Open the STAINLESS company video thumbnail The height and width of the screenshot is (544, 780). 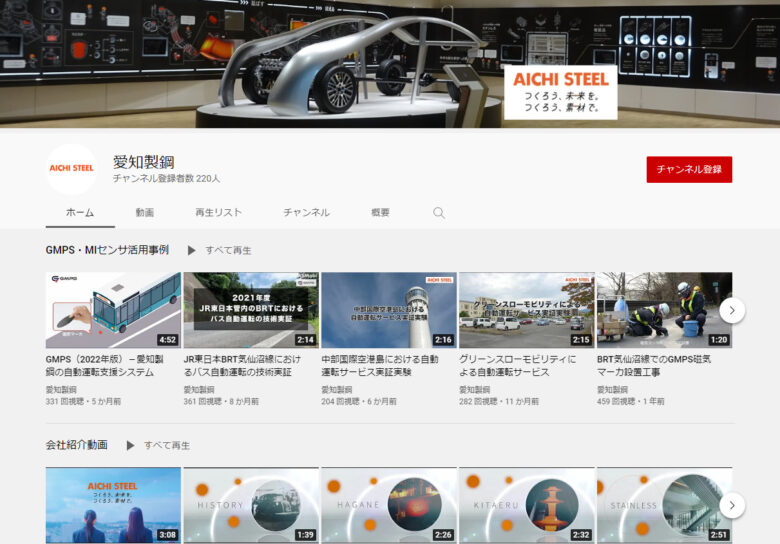[664, 505]
